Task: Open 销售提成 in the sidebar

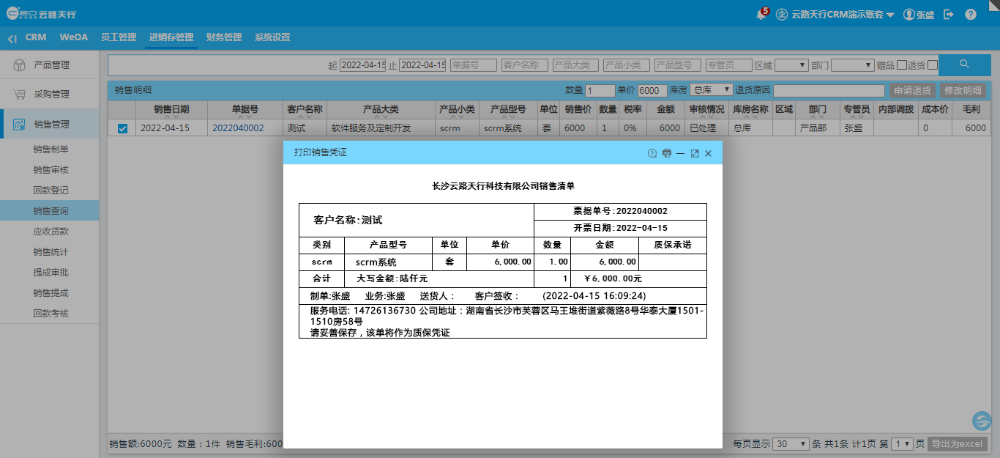Action: (50, 293)
